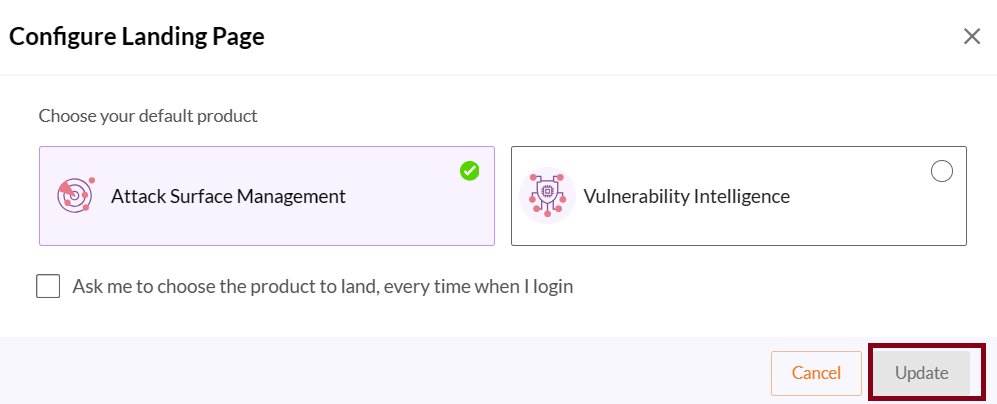Click the 'Vulnerability Intelligence' text label
Viewport: 997px width, 404px height.
tap(686, 196)
